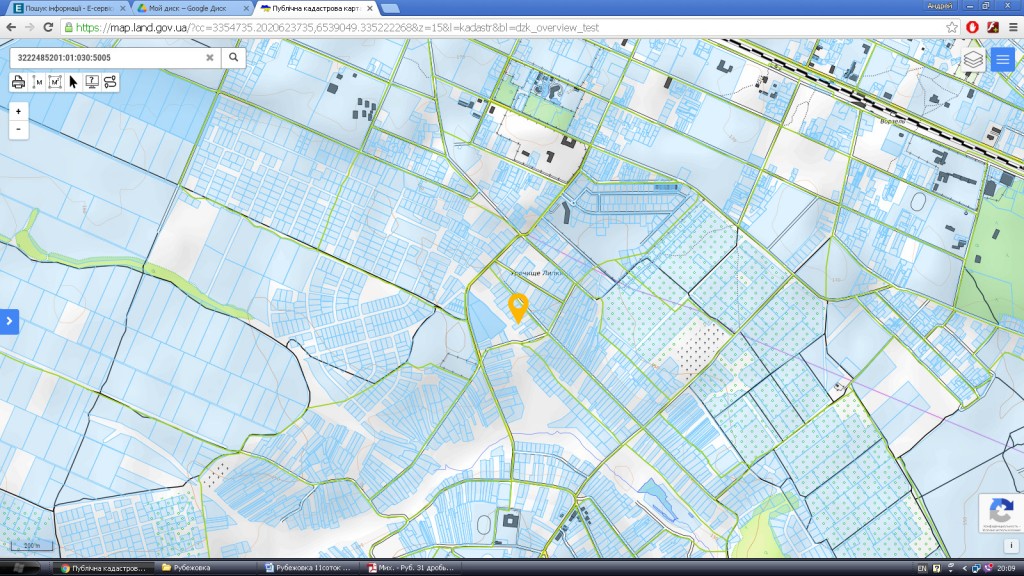
Task: Zoom in with the plus button
Action: pos(19,111)
